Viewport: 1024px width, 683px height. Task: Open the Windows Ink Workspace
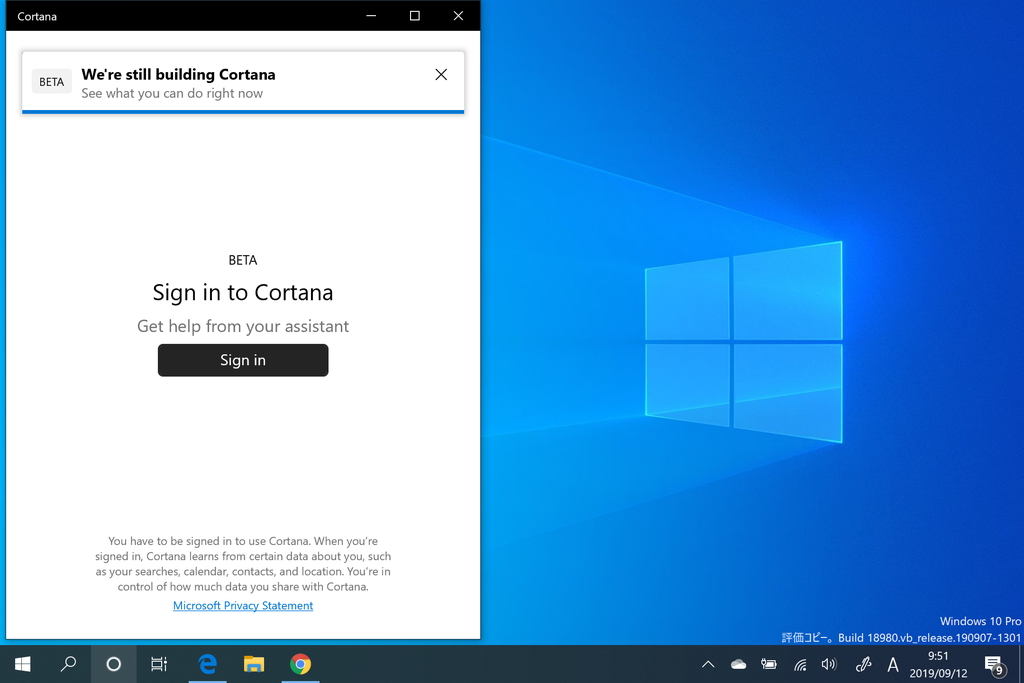click(x=862, y=664)
